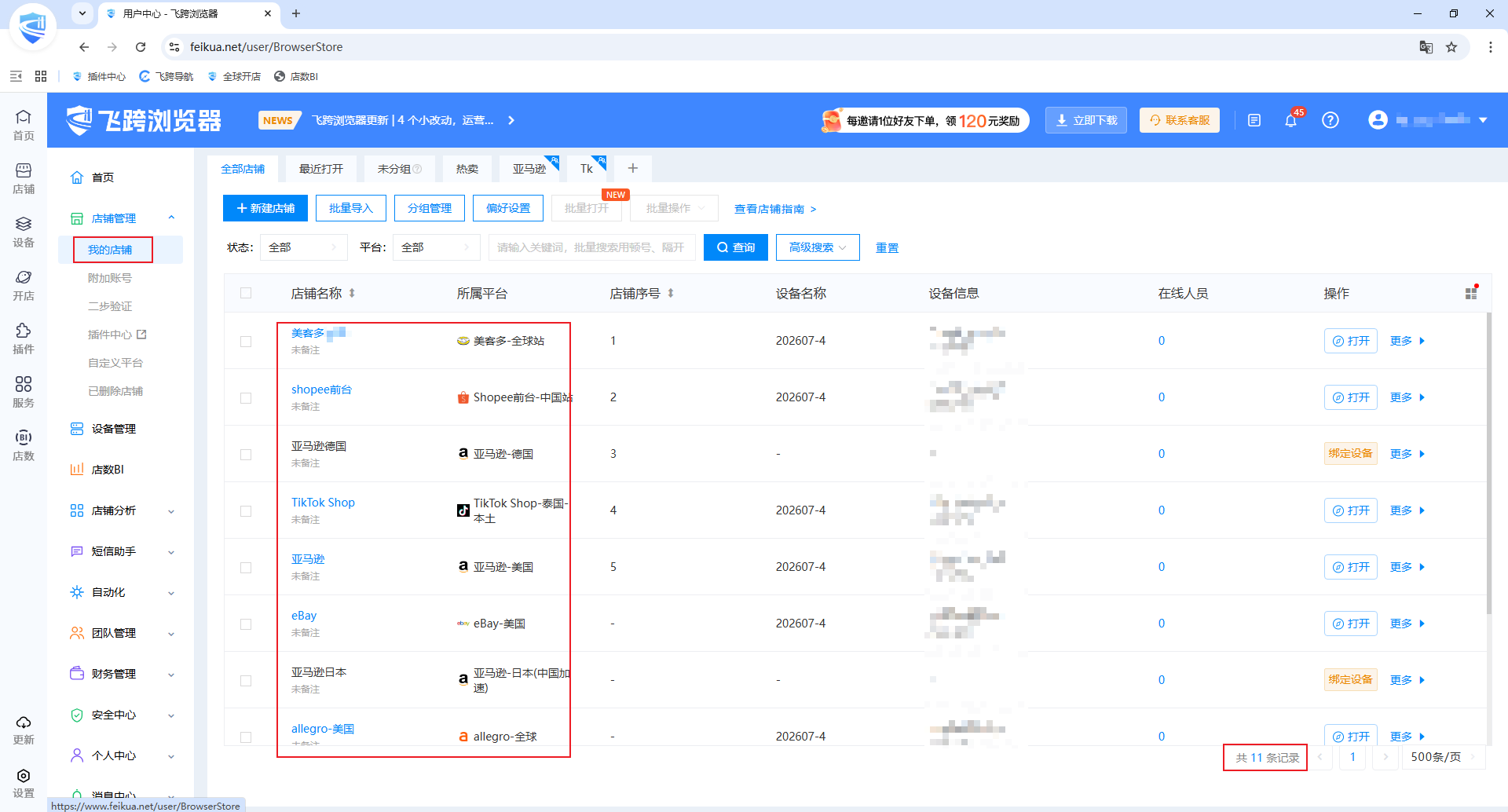Expand the 团队管理 sidebar section
The height and width of the screenshot is (812, 1508).
tap(171, 634)
